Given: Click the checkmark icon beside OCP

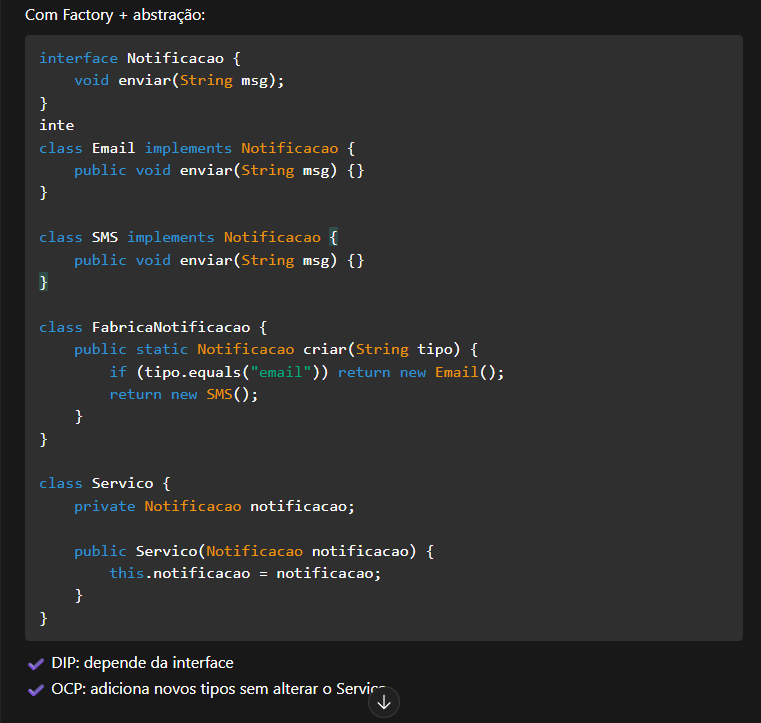Looking at the screenshot, I should [x=36, y=689].
